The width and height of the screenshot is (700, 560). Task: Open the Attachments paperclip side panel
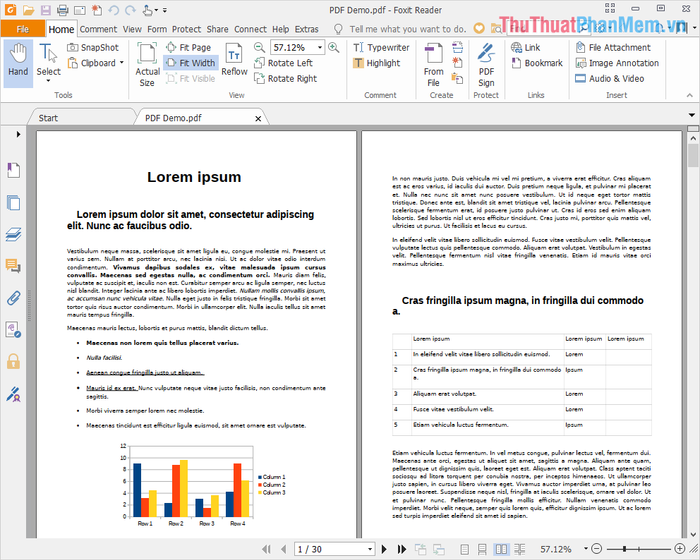point(13,297)
